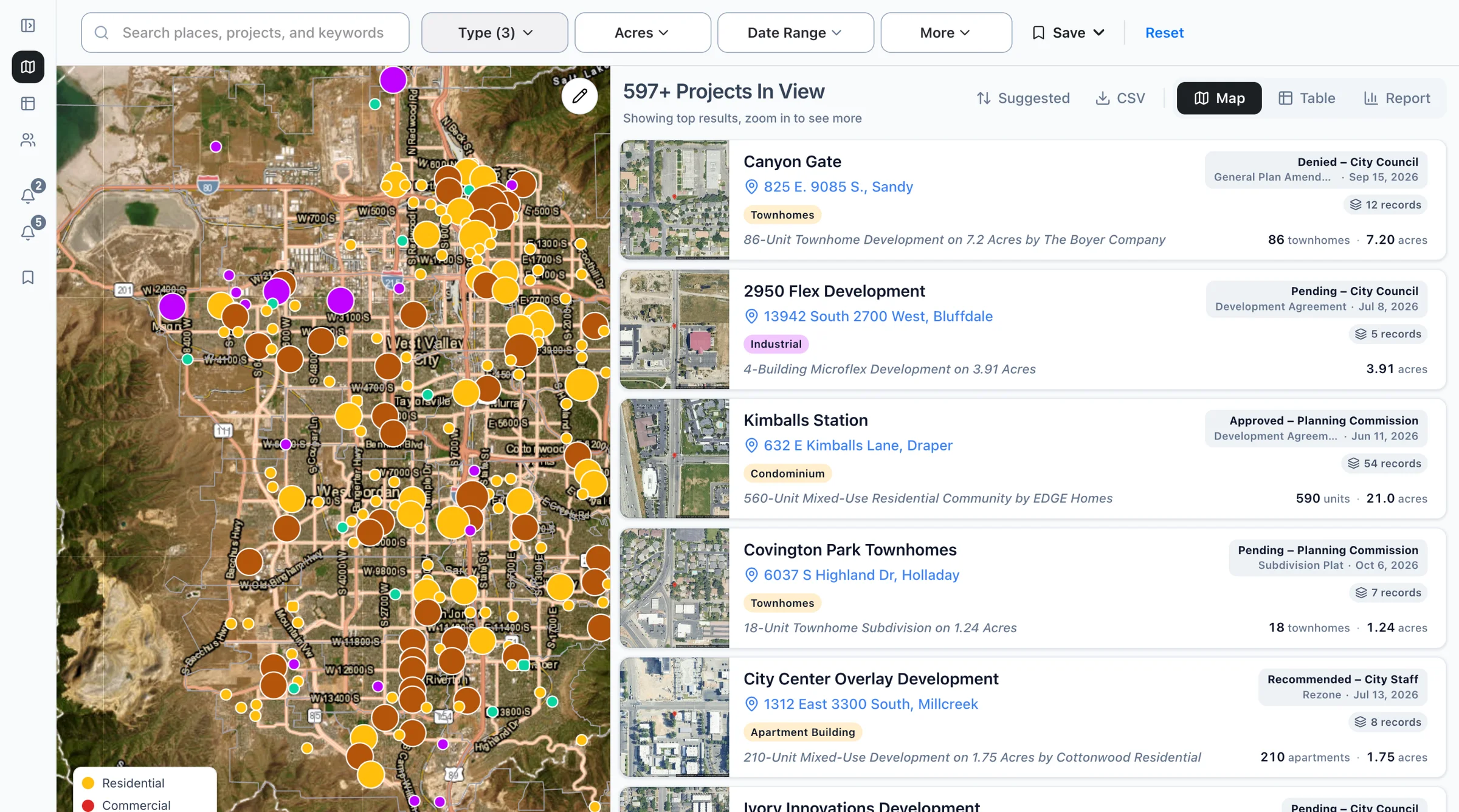Screen dimensions: 1459x812
Task: Open Canyon Gate aerial thumbnail
Action: [674, 200]
